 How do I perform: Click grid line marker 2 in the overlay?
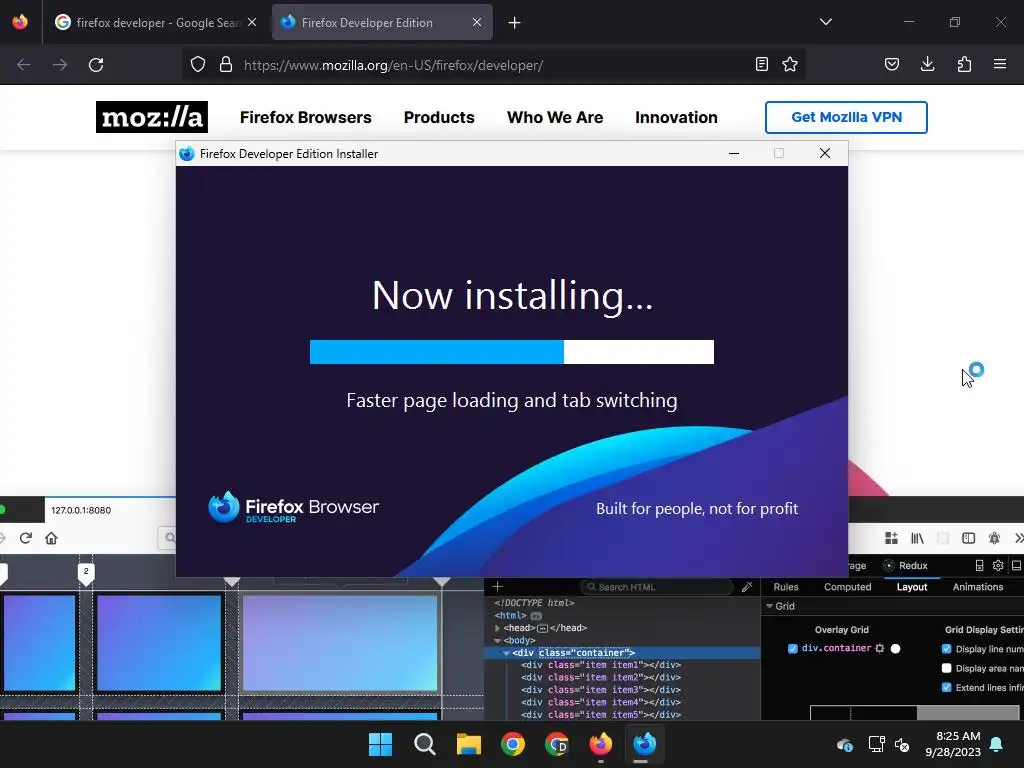pos(86,572)
